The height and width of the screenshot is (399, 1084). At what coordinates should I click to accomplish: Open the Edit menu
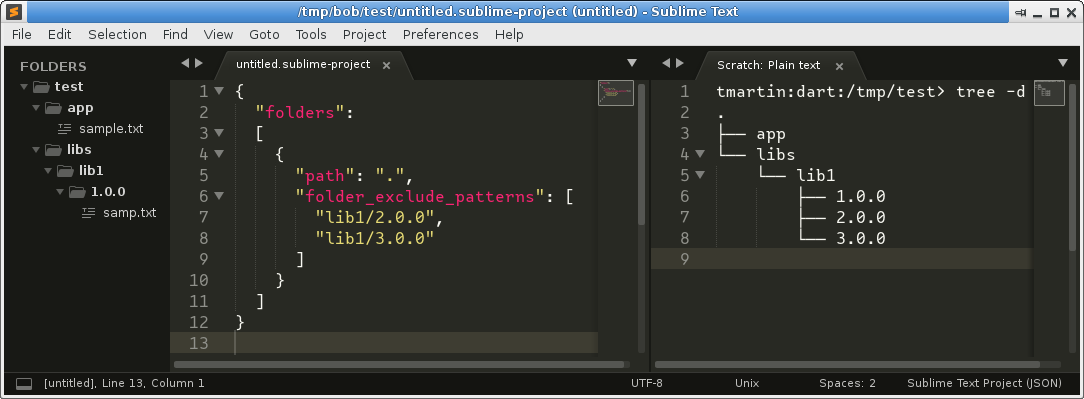pyautogui.click(x=59, y=35)
